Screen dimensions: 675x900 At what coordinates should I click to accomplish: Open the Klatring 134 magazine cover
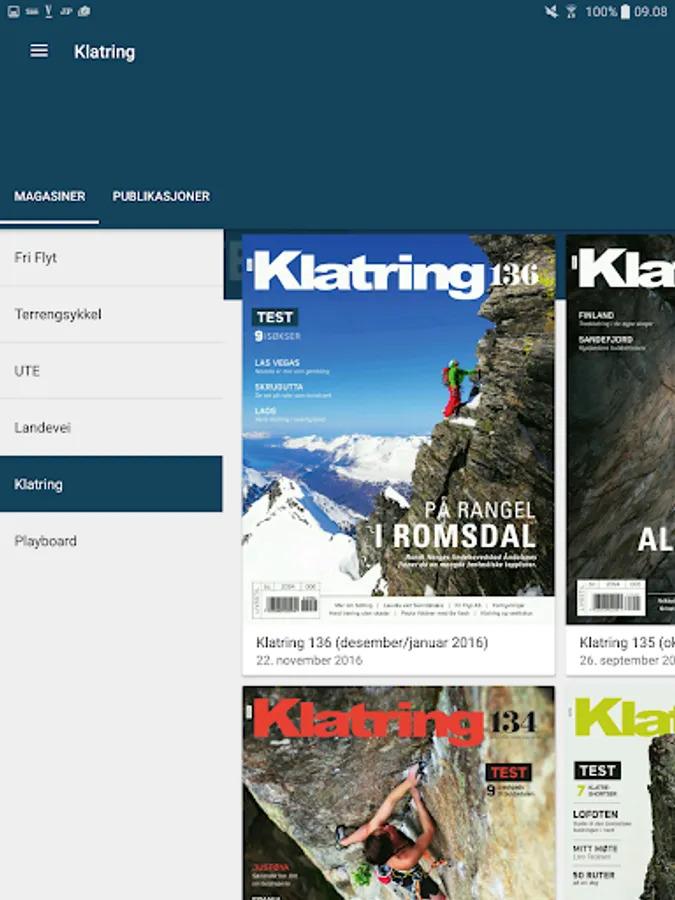pos(398,793)
